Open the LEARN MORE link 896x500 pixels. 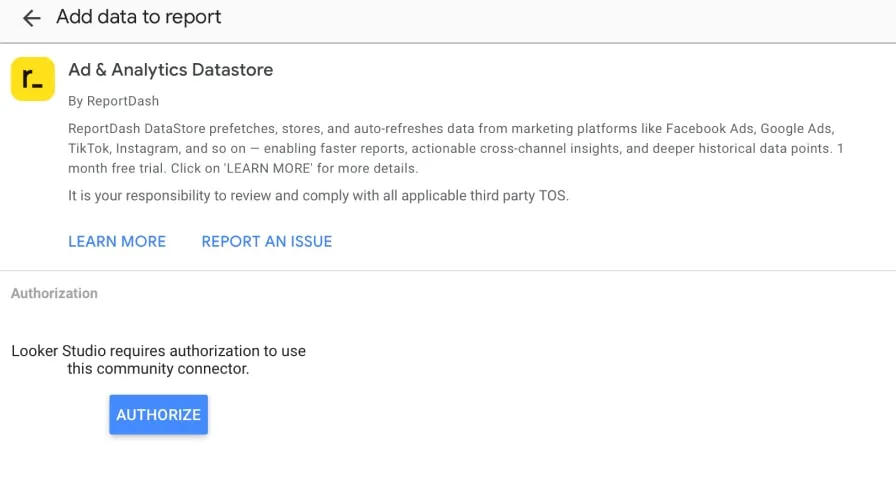coord(117,242)
